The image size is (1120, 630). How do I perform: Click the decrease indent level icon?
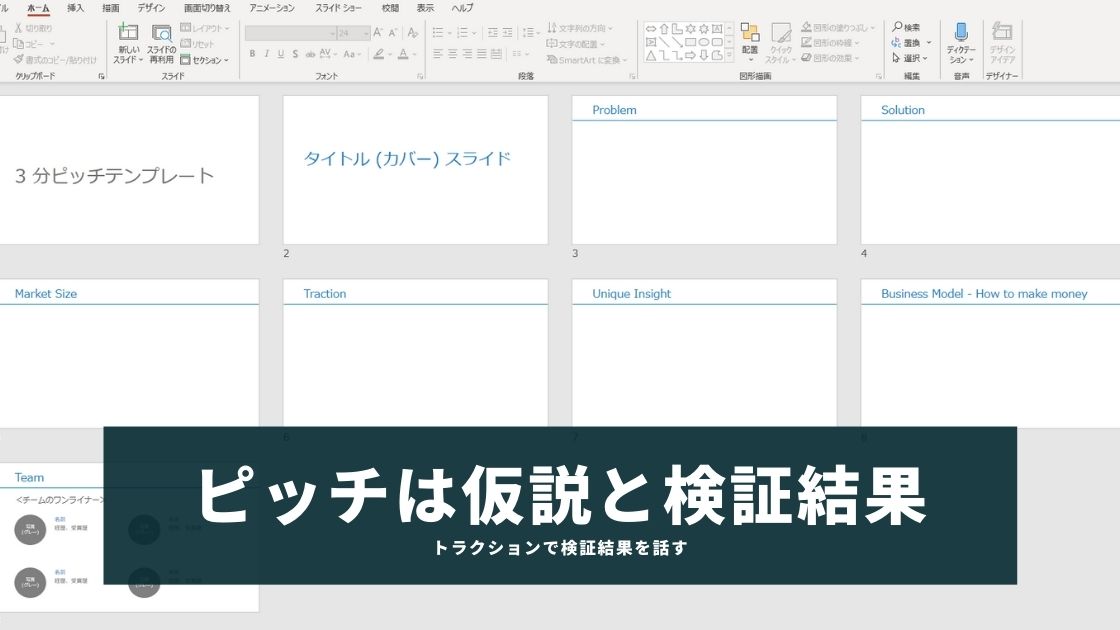point(493,32)
